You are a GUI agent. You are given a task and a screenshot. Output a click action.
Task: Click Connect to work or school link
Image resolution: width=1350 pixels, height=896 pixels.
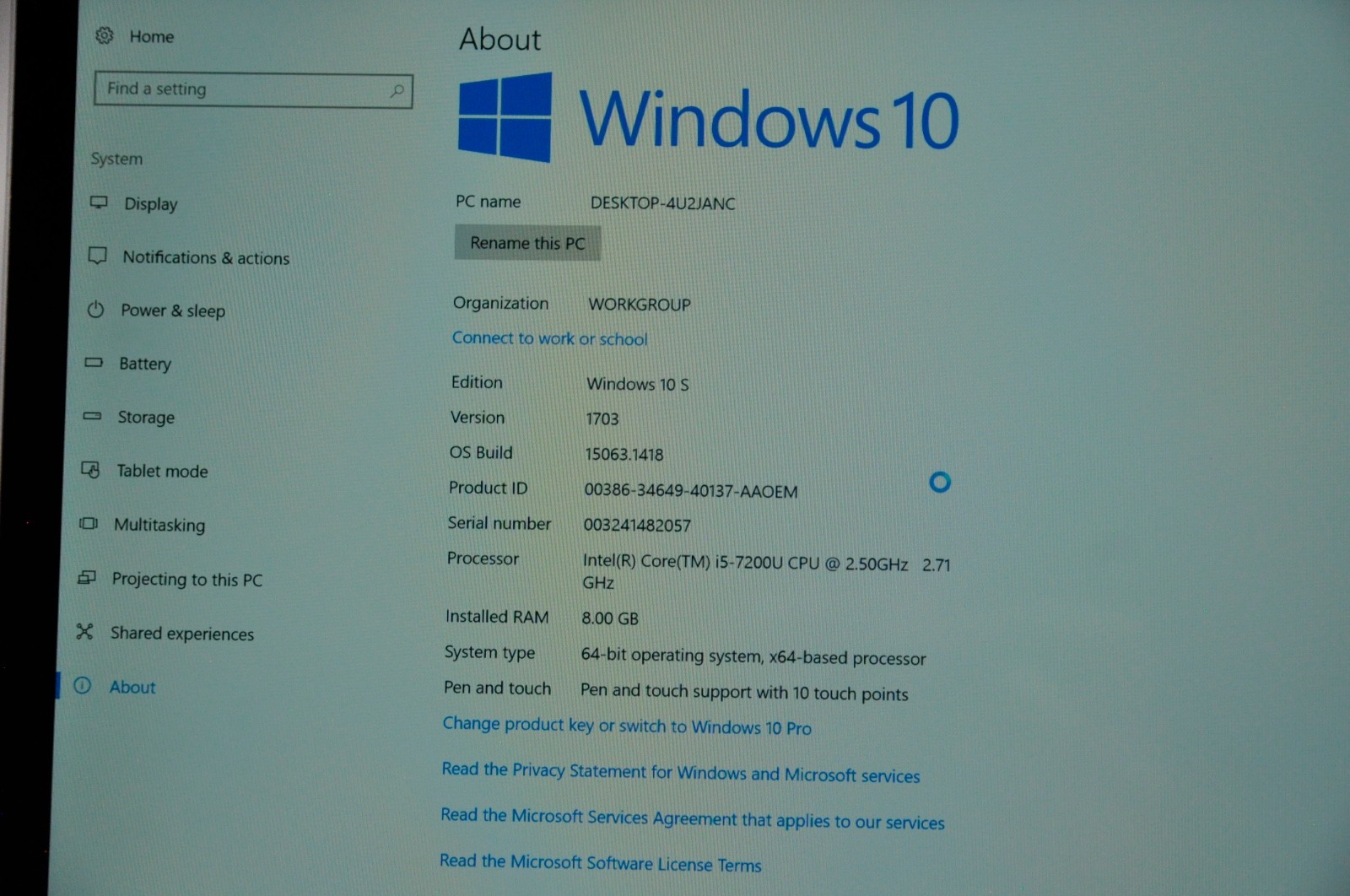coord(550,338)
